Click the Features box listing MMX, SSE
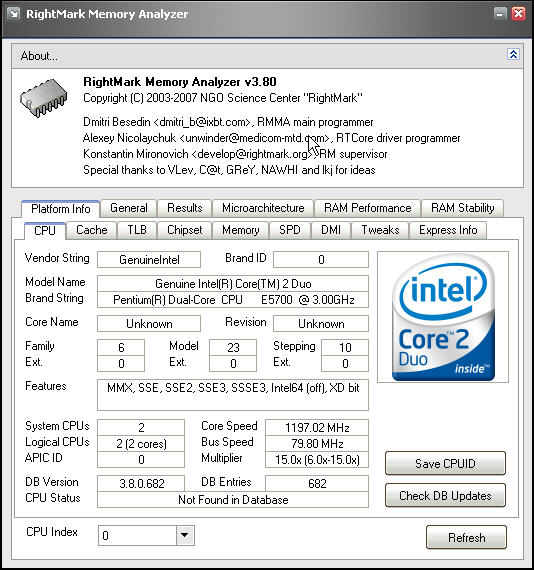 pyautogui.click(x=233, y=395)
